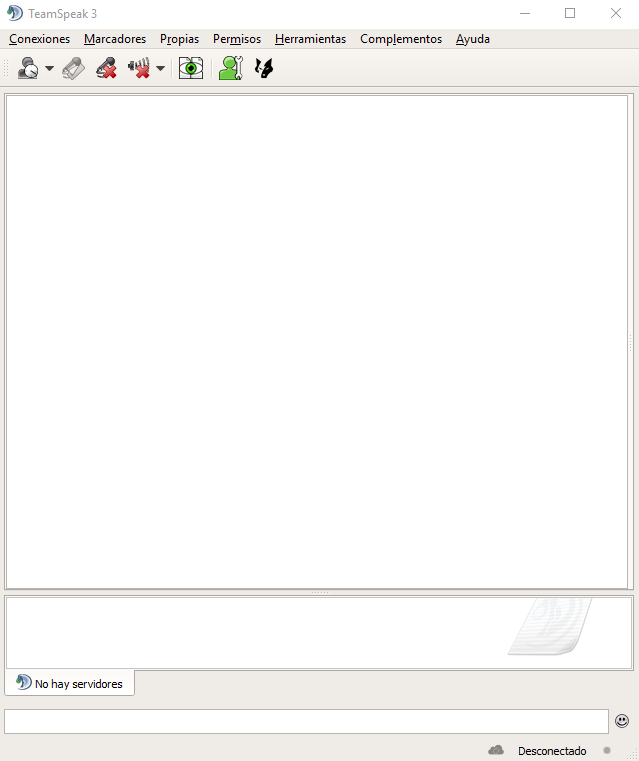The image size is (639, 761).
Task: Maximize the TeamSpeak 3 window
Action: (570, 14)
